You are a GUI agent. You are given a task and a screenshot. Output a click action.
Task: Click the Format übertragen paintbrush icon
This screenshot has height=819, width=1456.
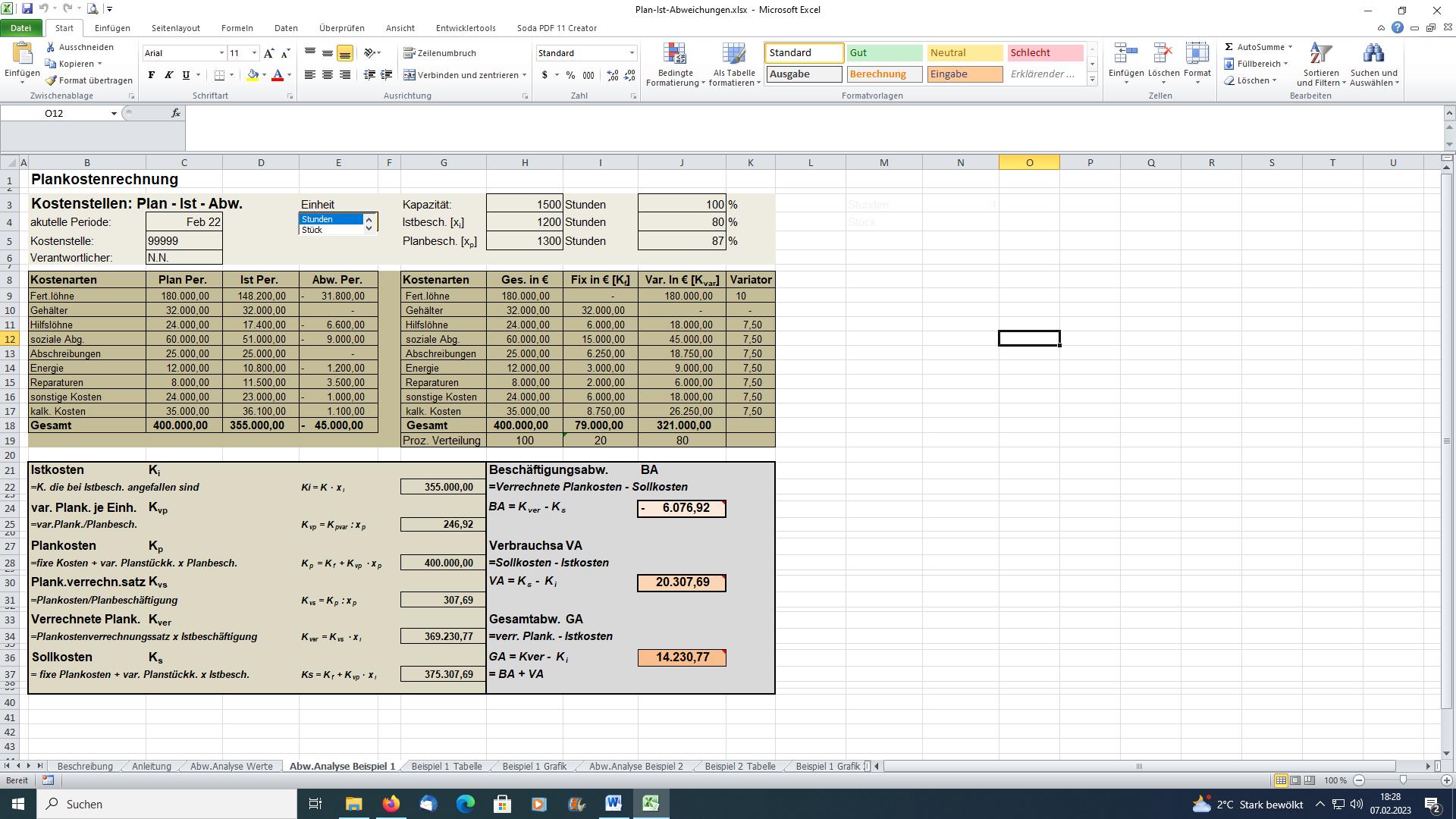coord(51,80)
